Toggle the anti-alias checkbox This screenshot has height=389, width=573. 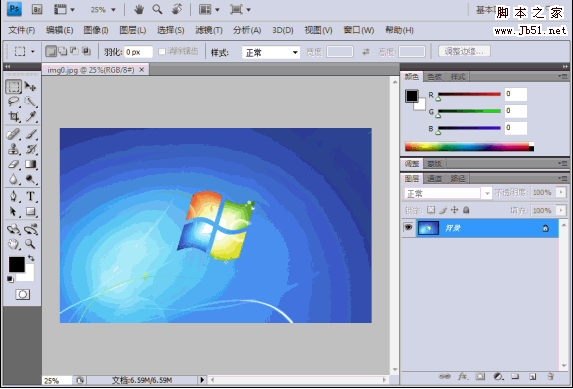tap(162, 52)
